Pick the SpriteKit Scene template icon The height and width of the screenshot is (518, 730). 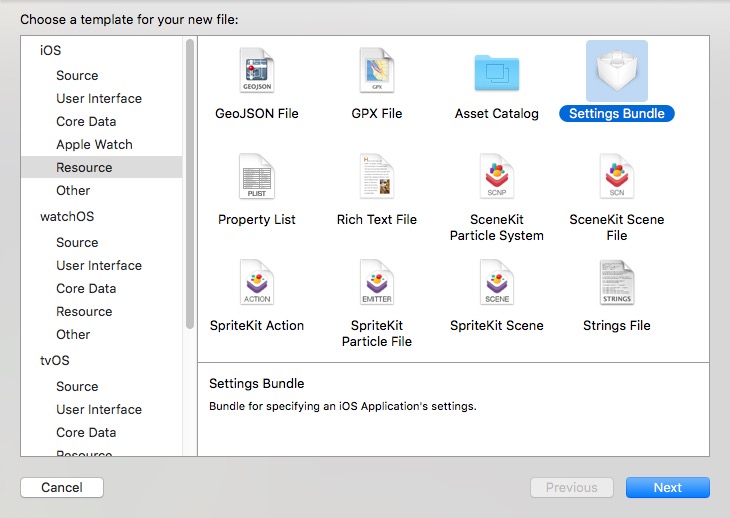[x=497, y=283]
